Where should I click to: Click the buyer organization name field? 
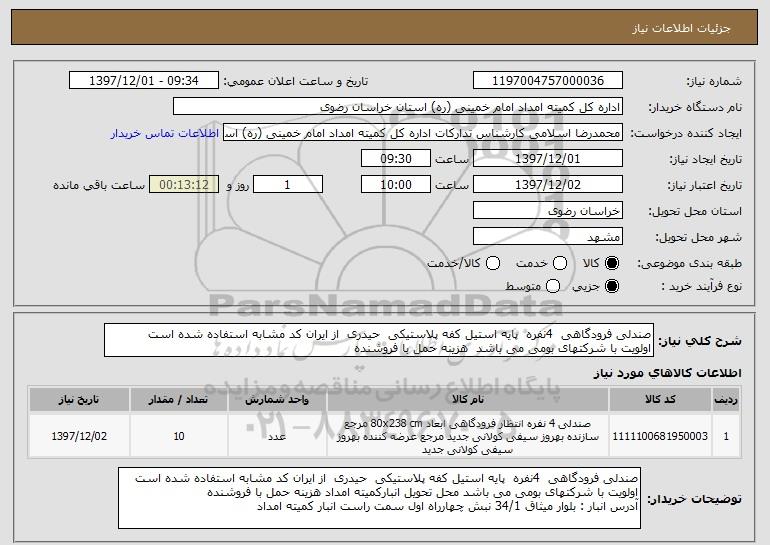coord(398,107)
